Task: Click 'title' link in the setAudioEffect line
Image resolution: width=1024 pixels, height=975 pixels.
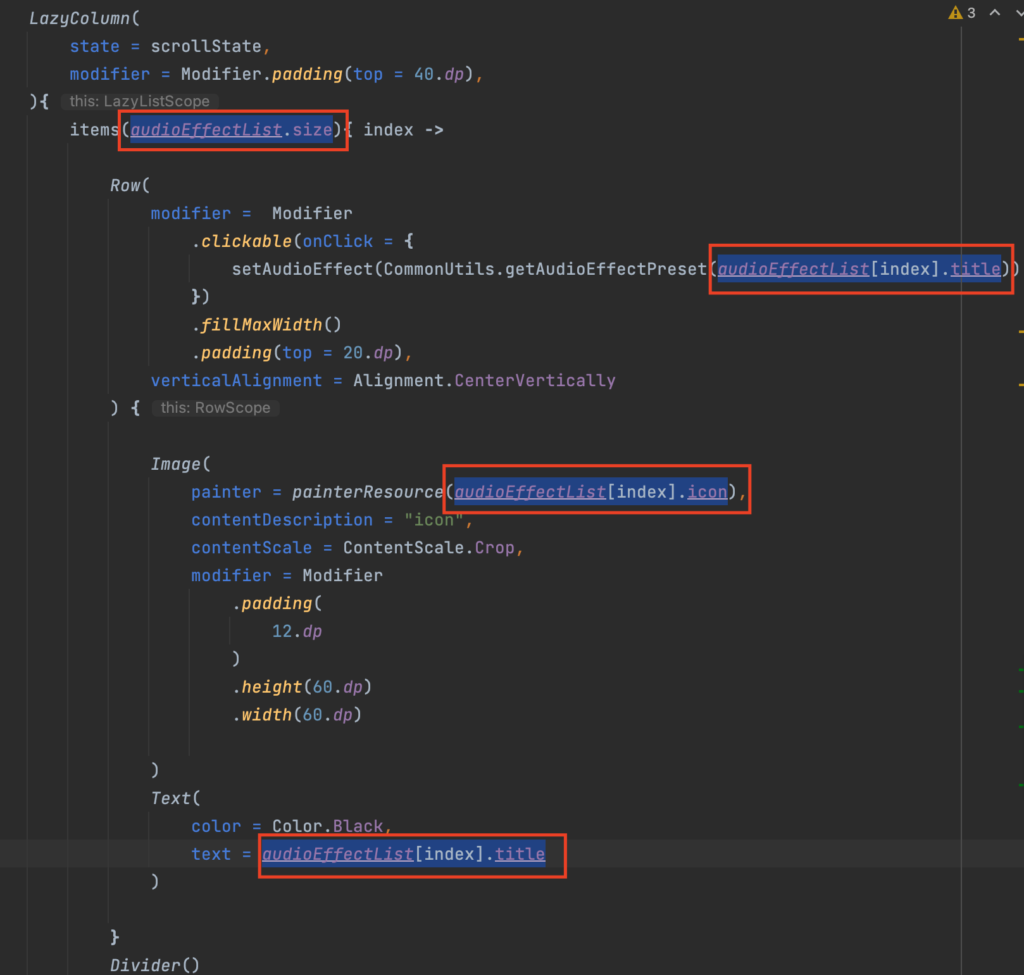Action: (975, 269)
